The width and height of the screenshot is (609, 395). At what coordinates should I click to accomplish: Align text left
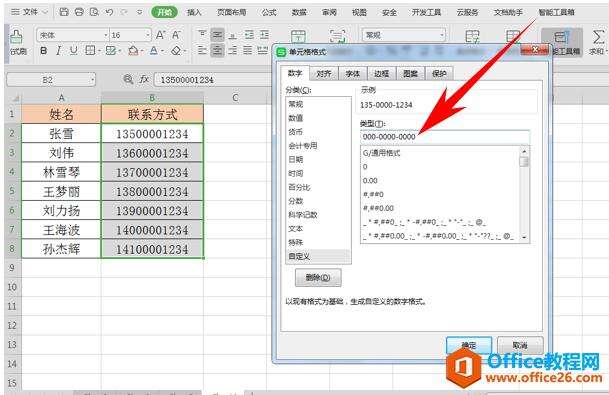pos(202,50)
